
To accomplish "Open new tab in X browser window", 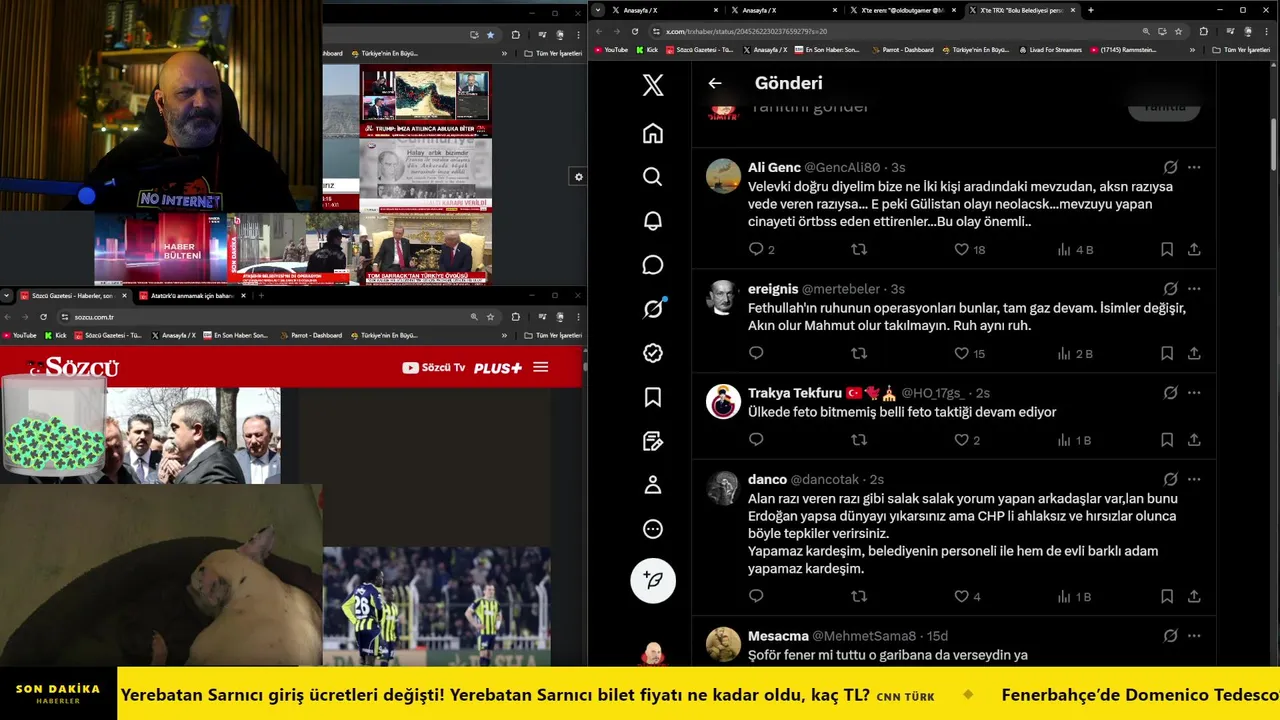I will [x=1091, y=10].
